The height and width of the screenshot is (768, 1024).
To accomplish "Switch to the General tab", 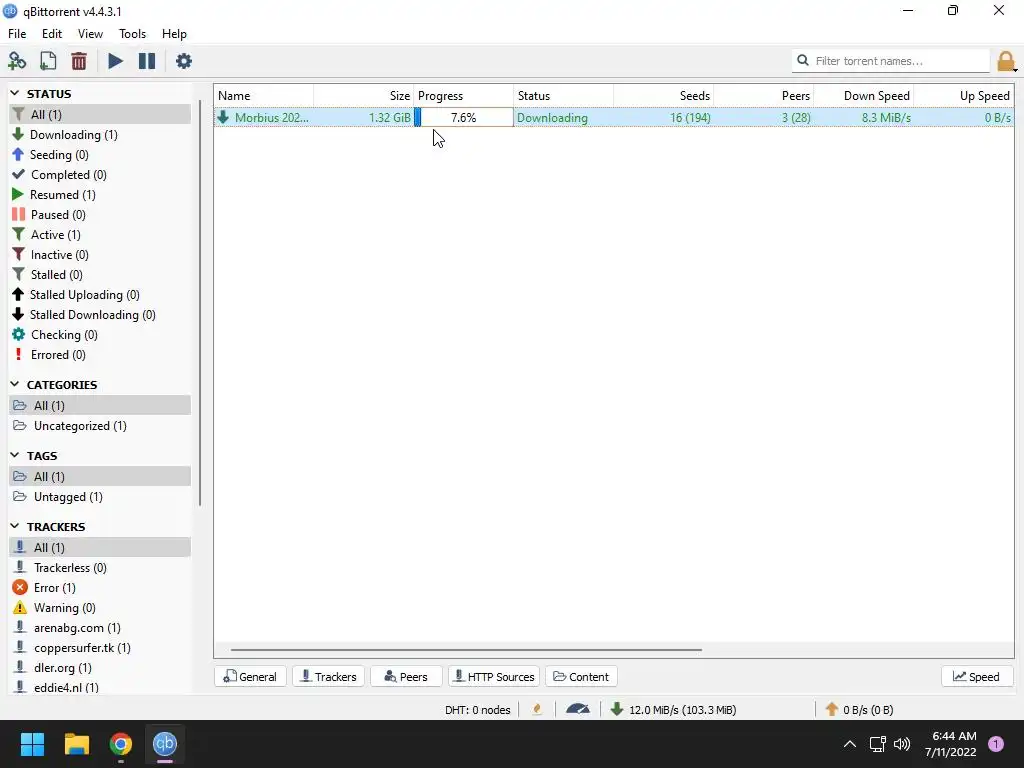I will (x=250, y=677).
